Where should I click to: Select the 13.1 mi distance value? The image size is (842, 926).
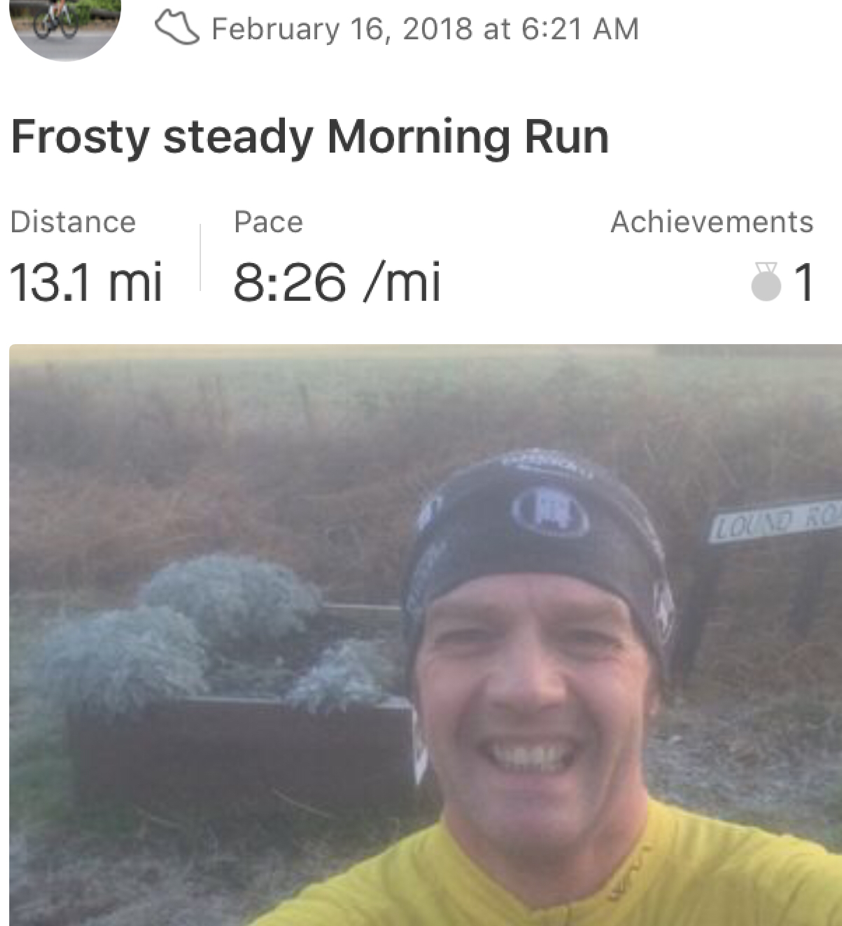86,282
